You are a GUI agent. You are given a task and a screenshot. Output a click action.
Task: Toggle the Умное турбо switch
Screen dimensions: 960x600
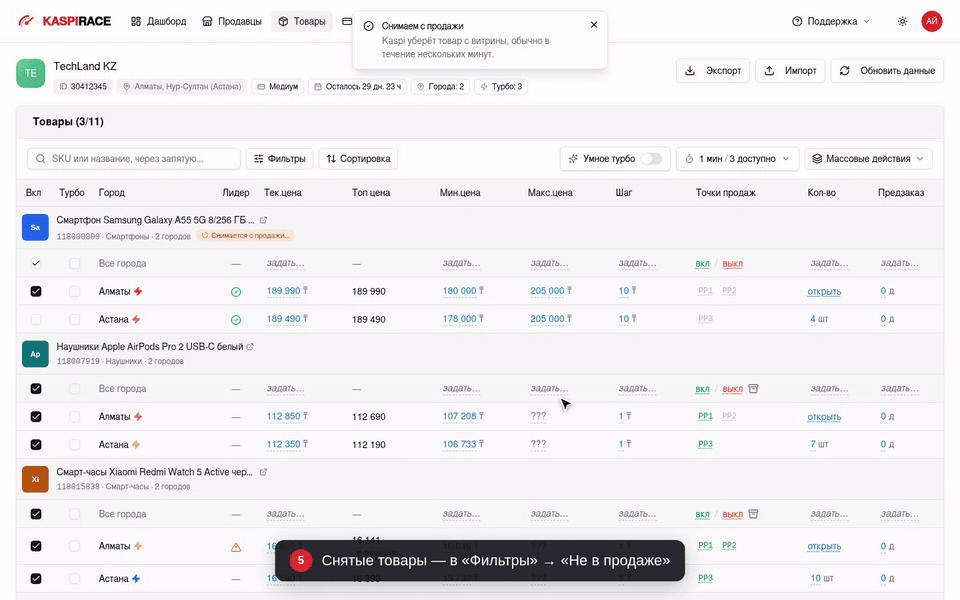[x=651, y=159]
